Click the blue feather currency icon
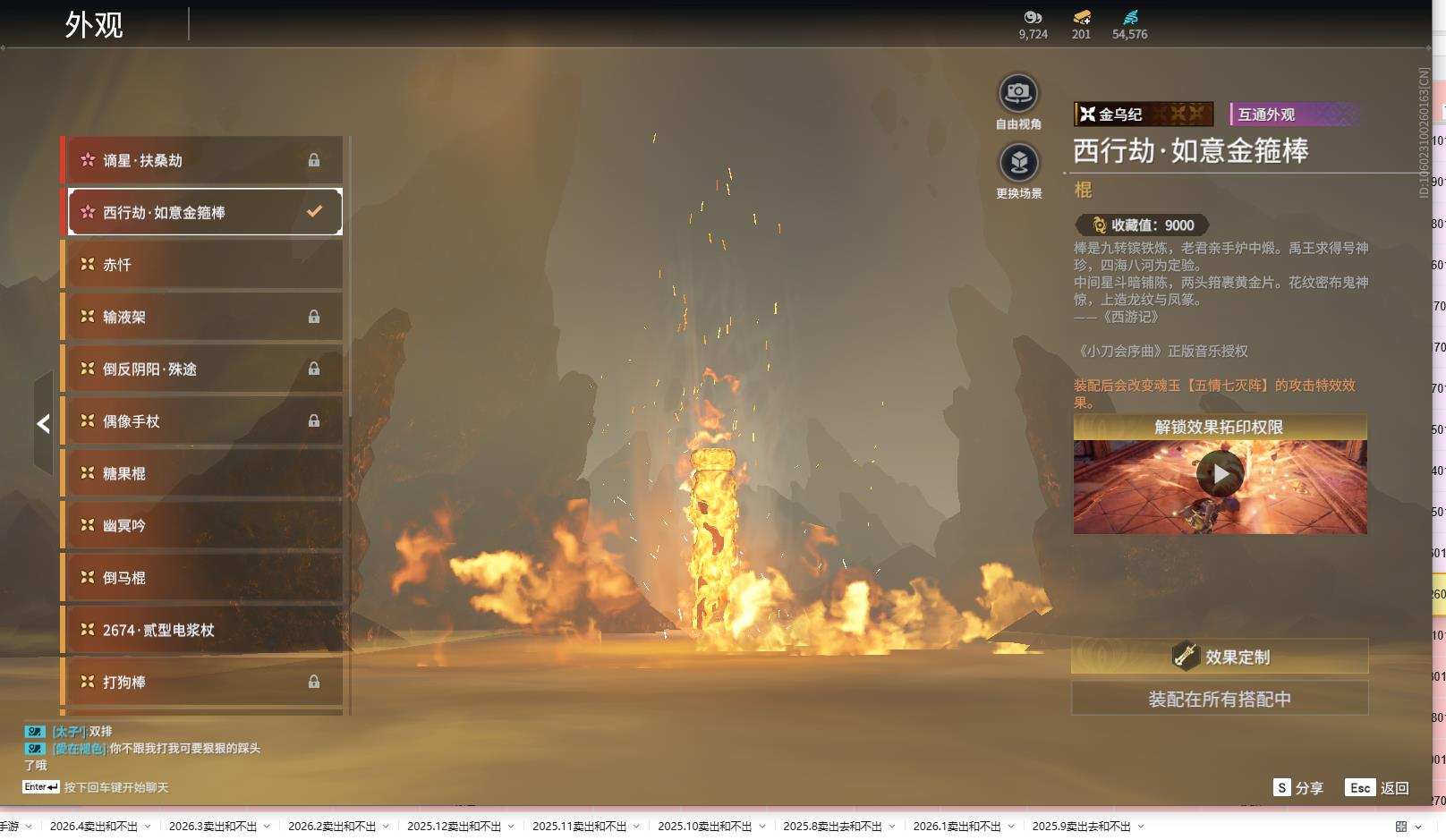The width and height of the screenshot is (1446, 840). [x=1130, y=17]
